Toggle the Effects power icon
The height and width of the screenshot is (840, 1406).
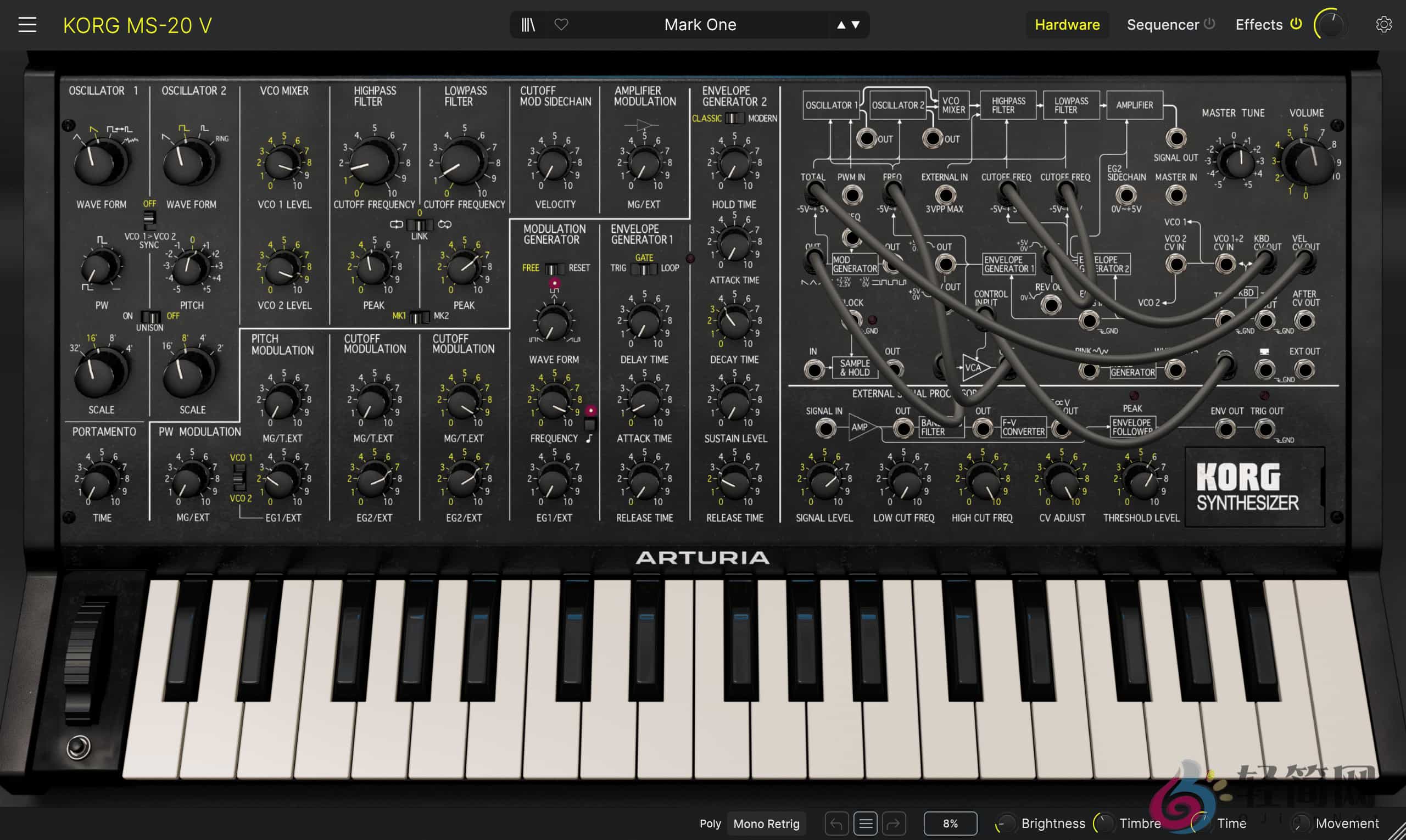click(x=1296, y=24)
